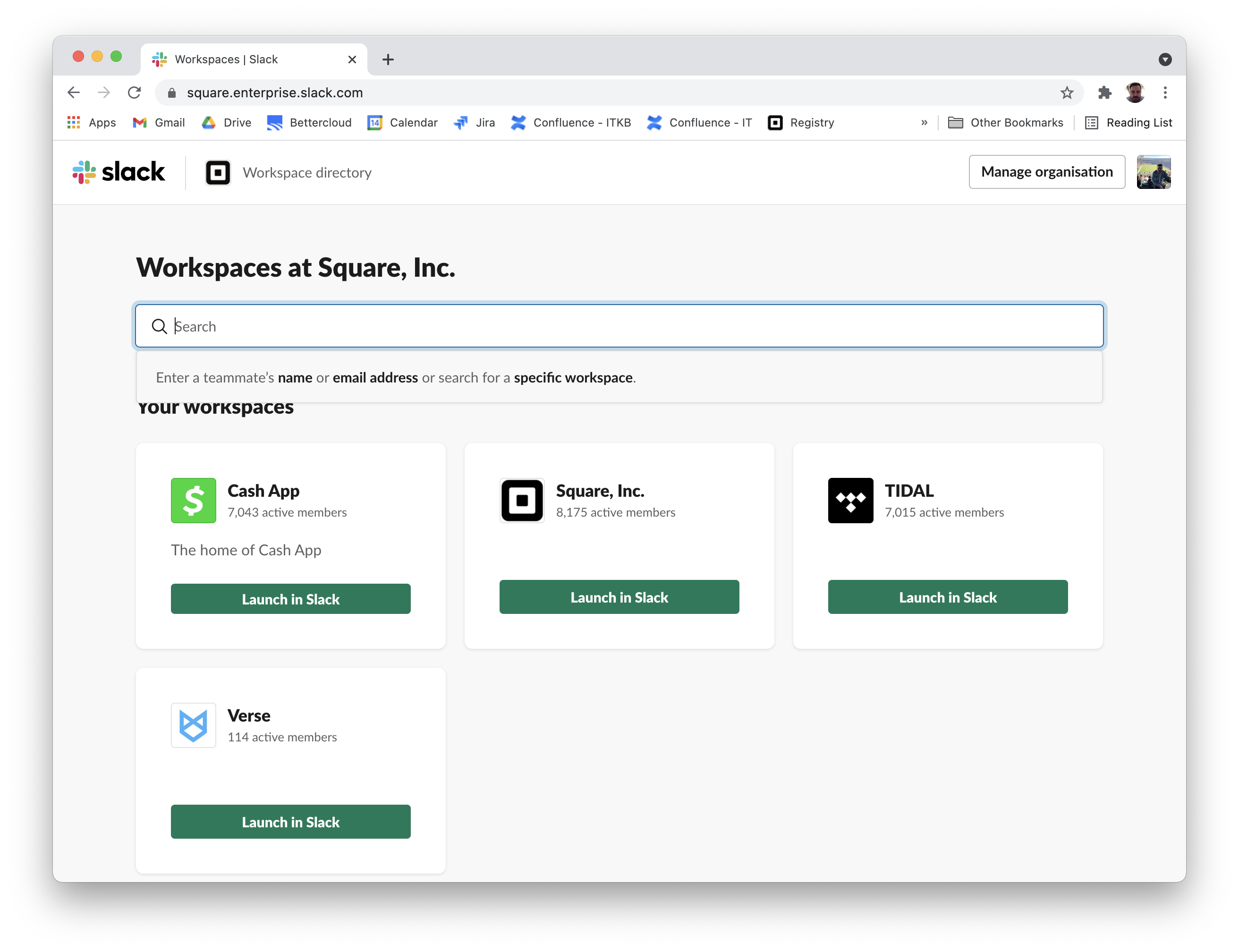Click the Workspace directory link
Image resolution: width=1239 pixels, height=952 pixels.
tap(307, 172)
